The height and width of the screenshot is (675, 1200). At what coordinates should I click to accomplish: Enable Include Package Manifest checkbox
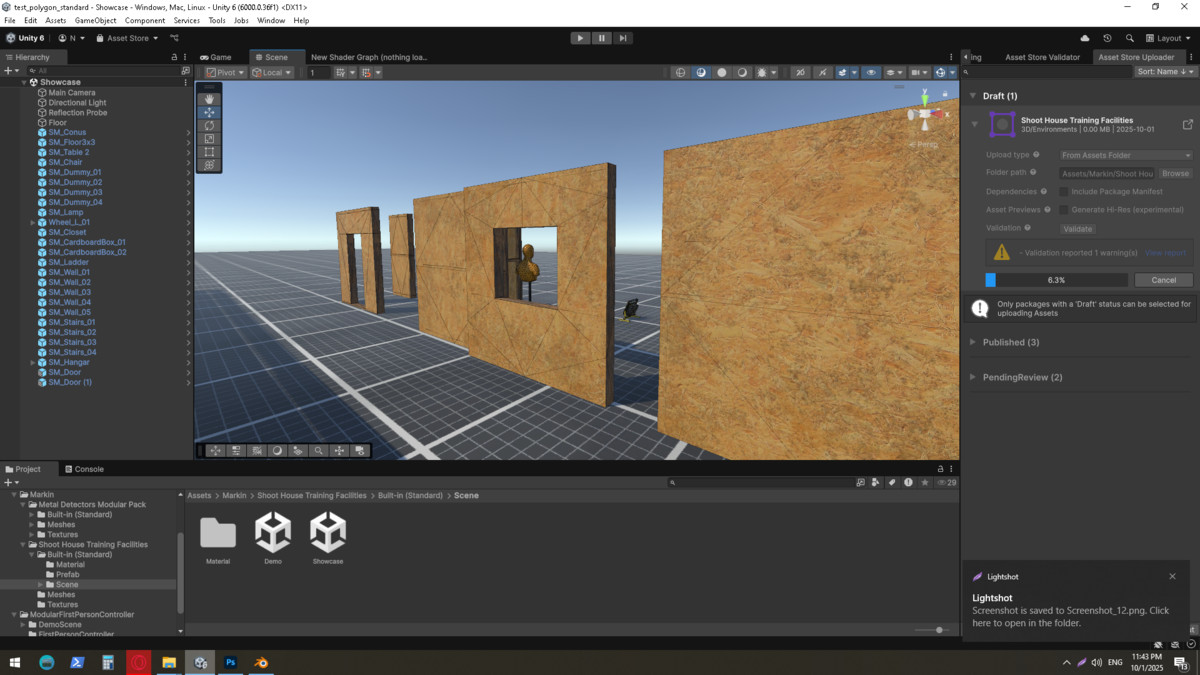click(1064, 192)
